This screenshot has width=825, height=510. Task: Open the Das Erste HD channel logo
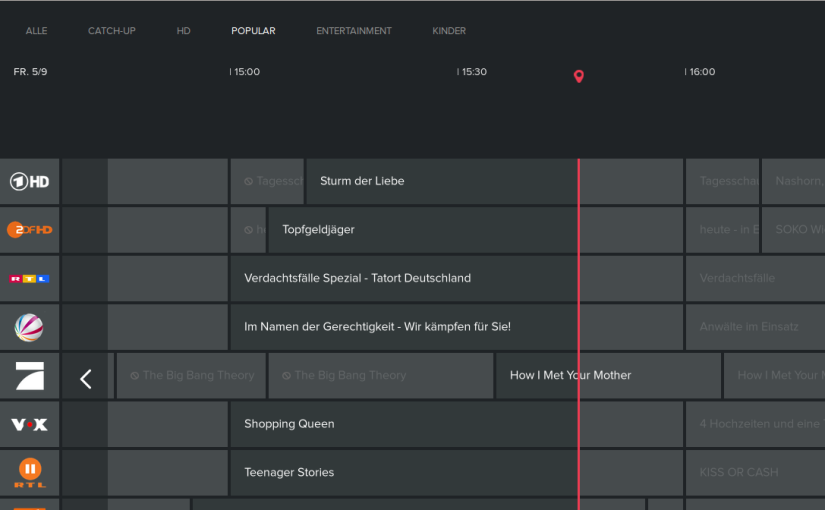29,182
